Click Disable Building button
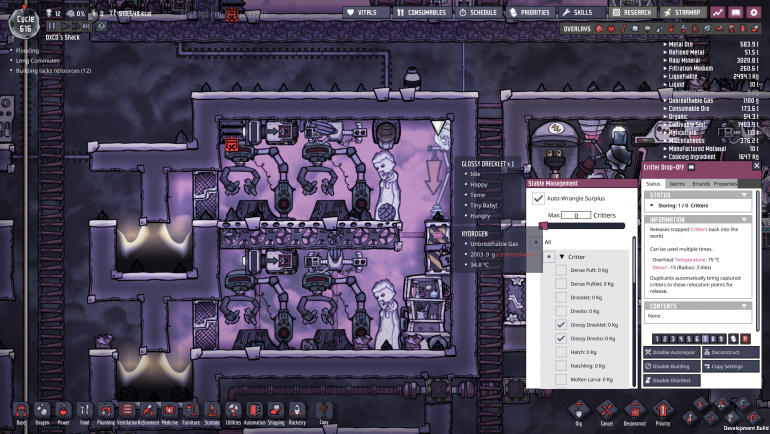Viewport: 770px width, 434px height. tap(672, 366)
